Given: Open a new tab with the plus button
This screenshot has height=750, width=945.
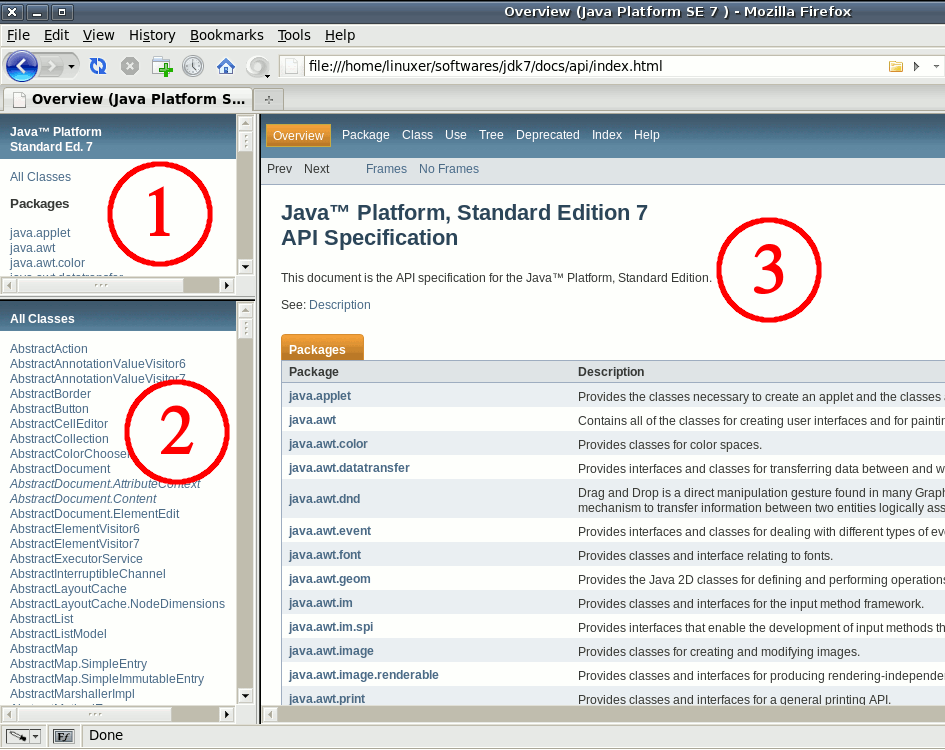Looking at the screenshot, I should click(x=269, y=99).
